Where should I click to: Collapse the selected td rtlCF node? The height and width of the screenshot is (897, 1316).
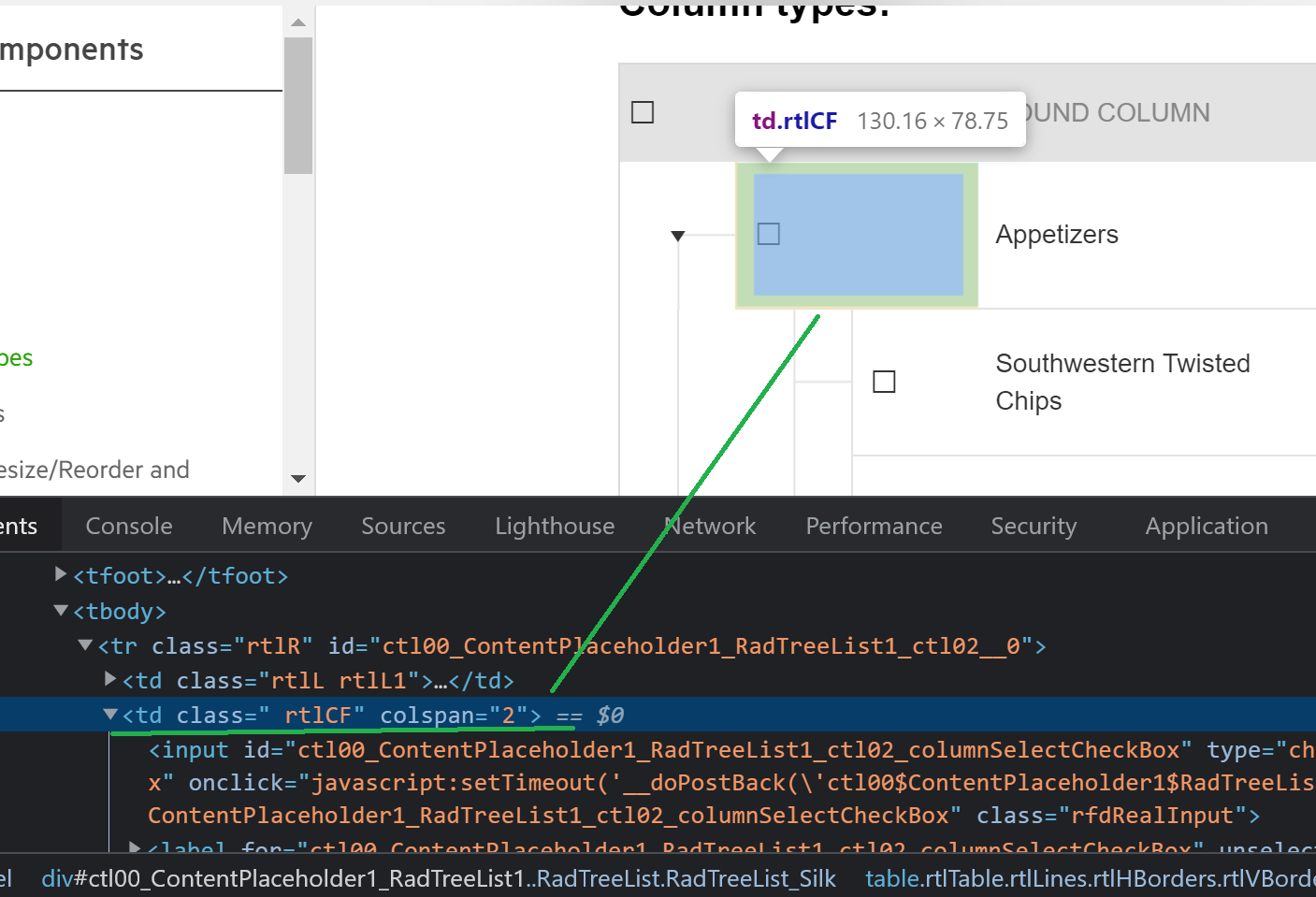click(110, 715)
